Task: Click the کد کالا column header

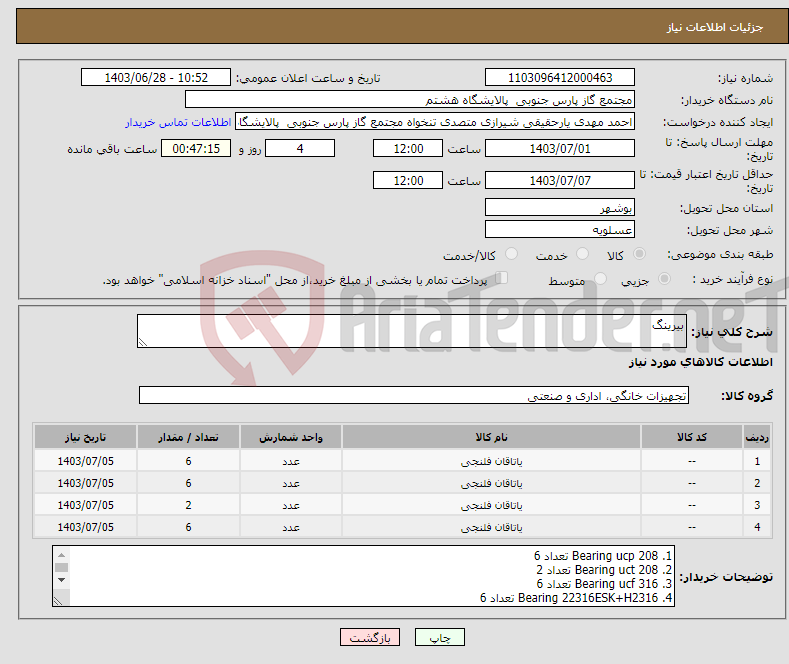Action: [x=691, y=437]
